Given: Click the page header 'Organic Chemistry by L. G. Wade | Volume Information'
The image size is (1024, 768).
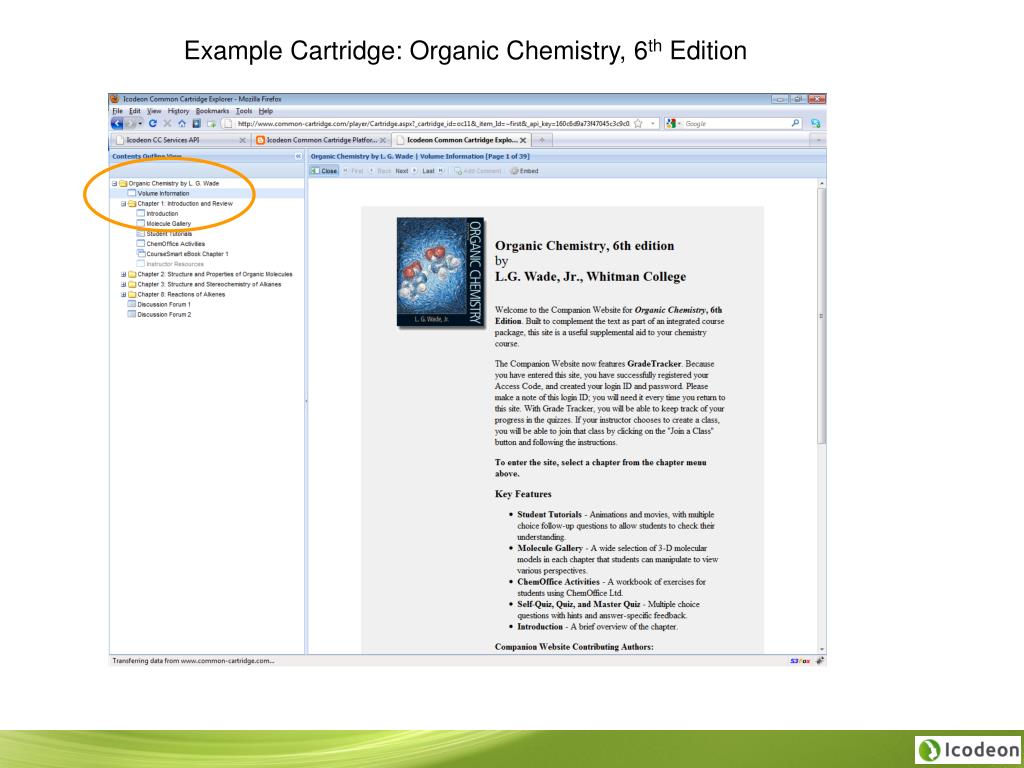Looking at the screenshot, I should [420, 157].
